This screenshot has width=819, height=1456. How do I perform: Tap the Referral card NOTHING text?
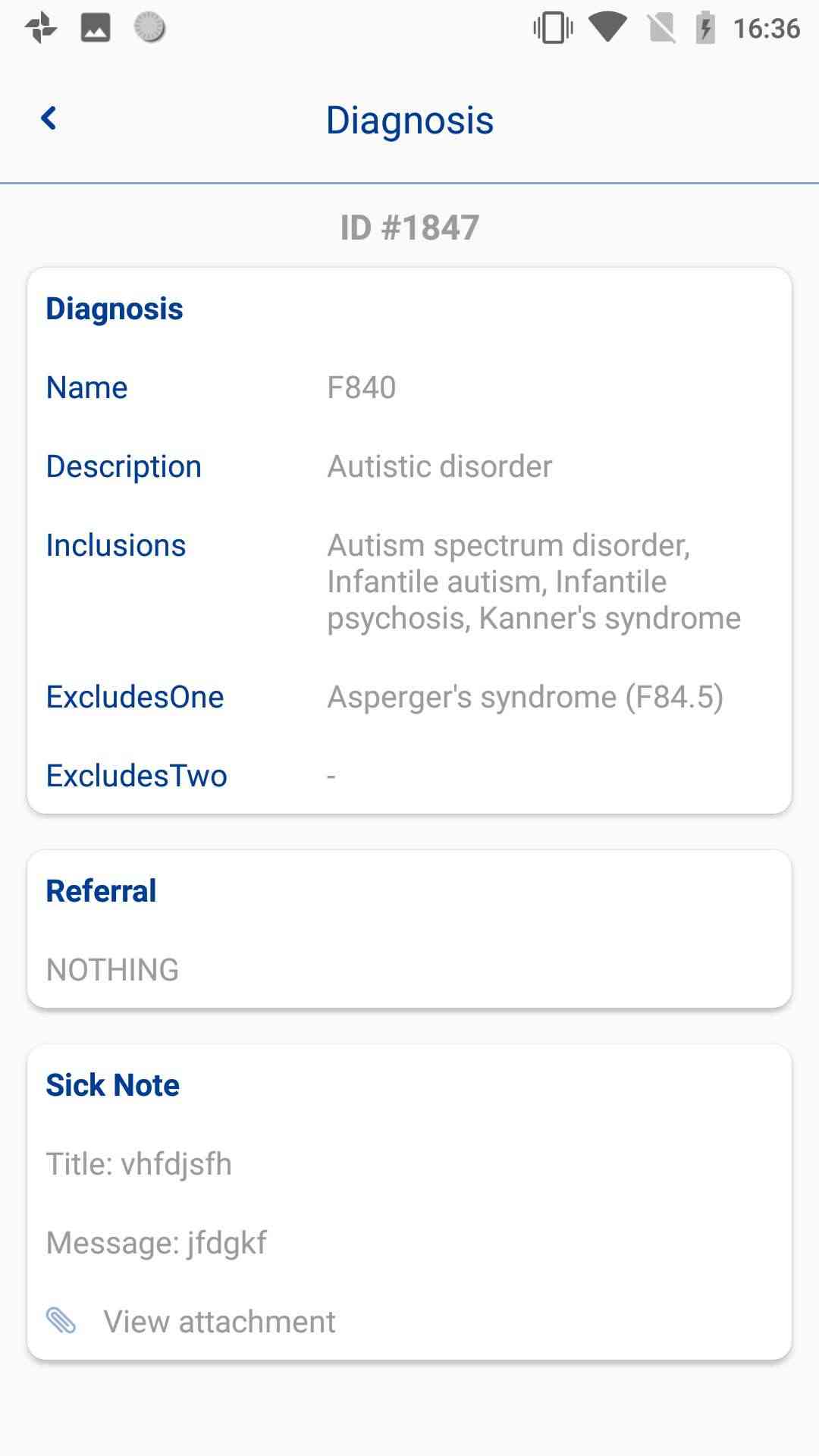point(113,970)
